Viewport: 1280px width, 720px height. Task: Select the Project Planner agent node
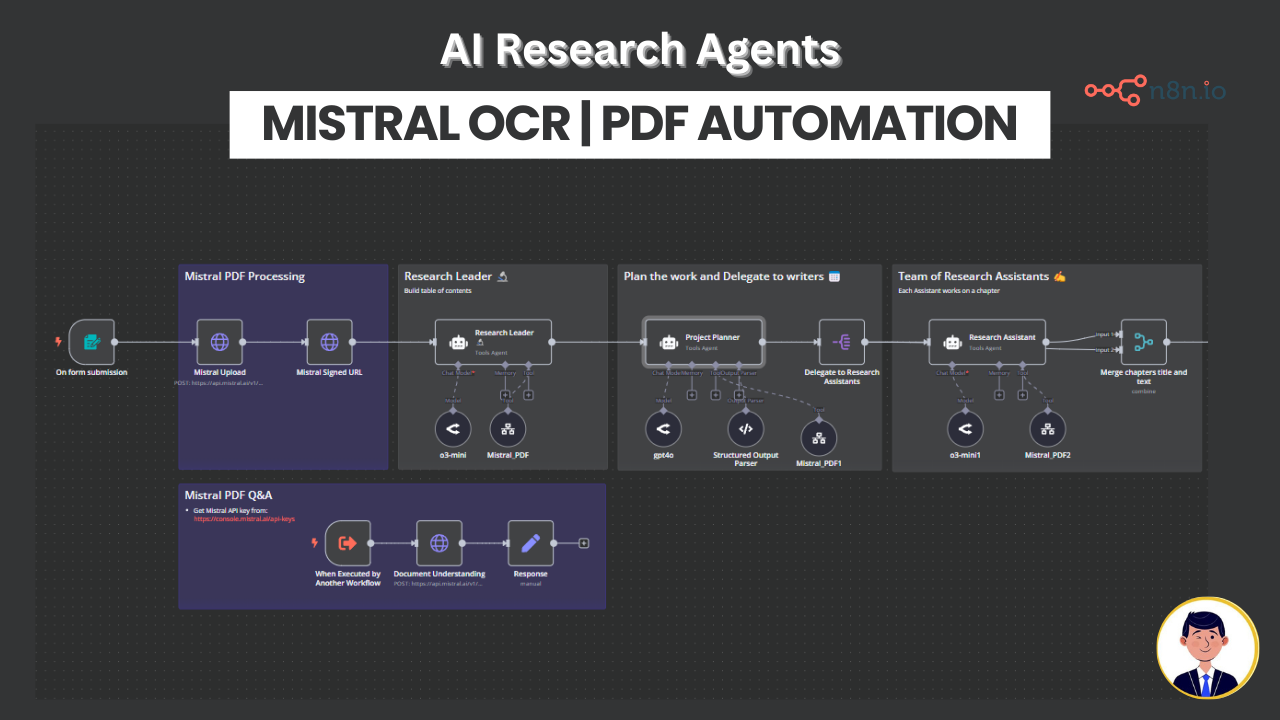[704, 342]
